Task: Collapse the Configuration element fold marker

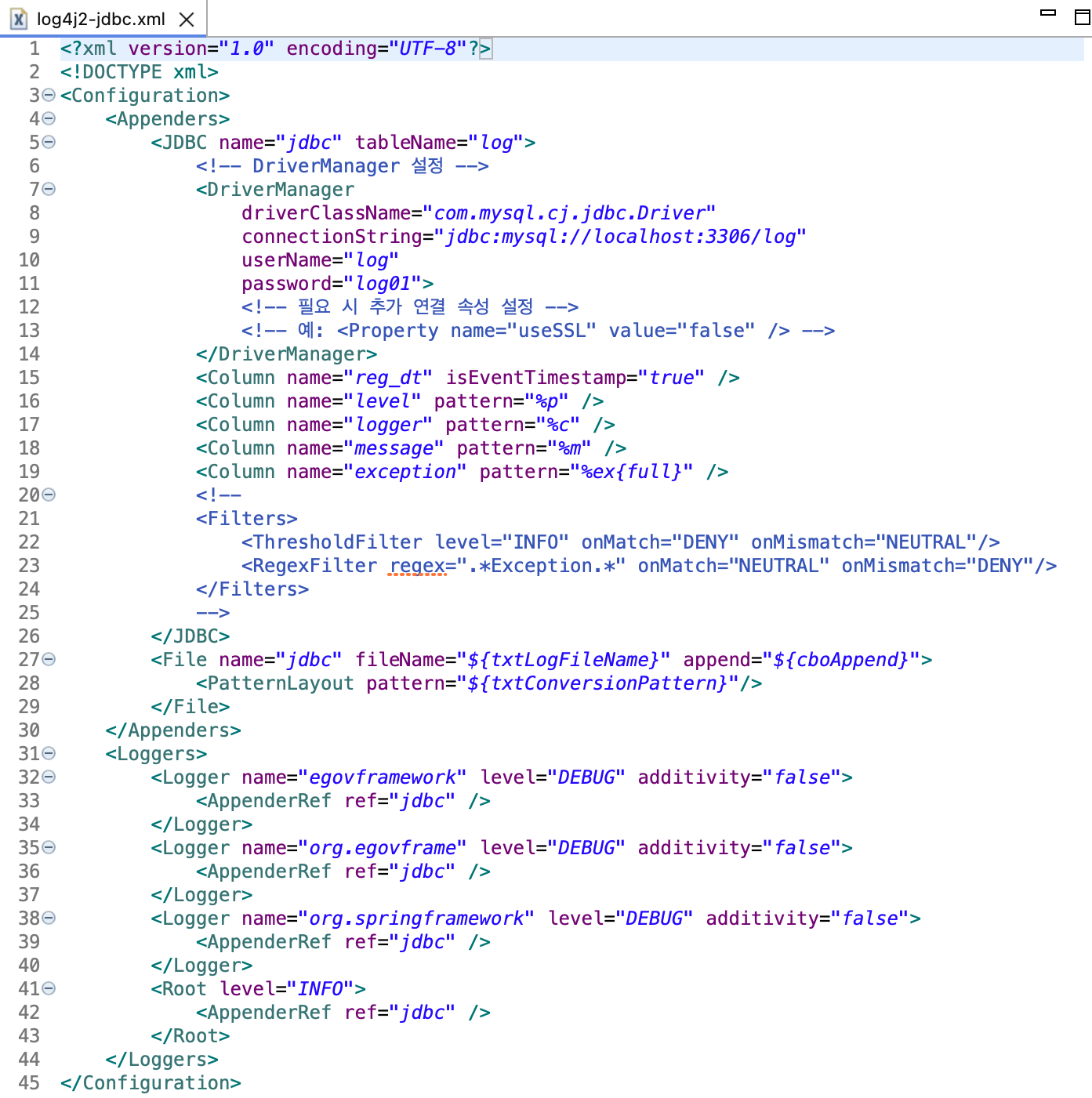Action: (47, 95)
